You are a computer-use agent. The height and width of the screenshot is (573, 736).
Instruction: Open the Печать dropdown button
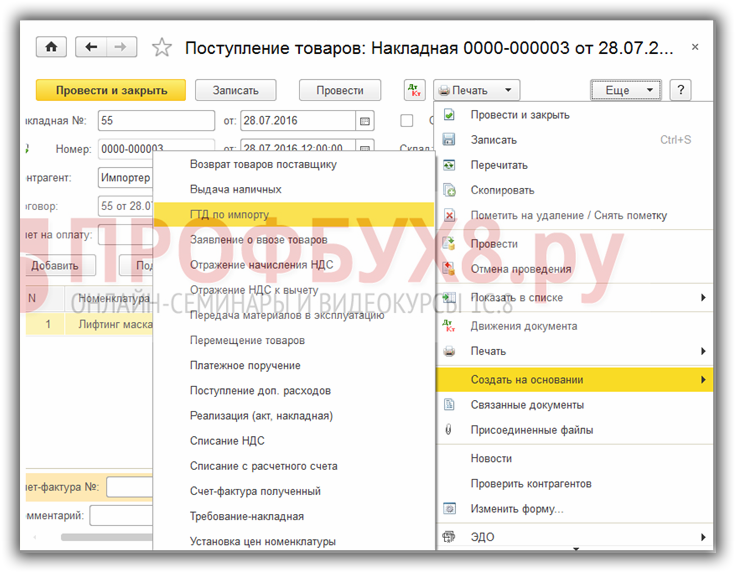pos(477,90)
